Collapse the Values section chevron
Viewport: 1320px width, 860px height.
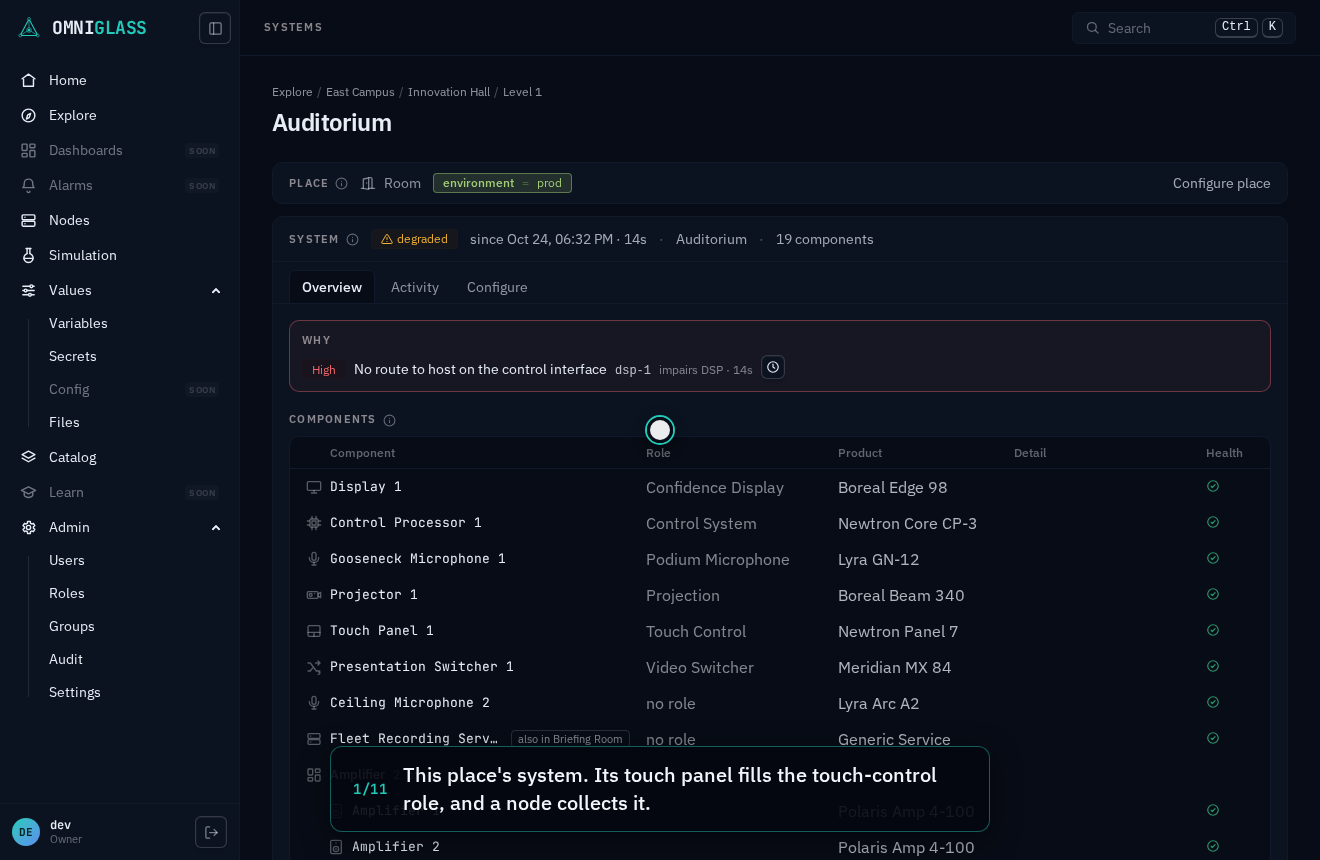216,290
